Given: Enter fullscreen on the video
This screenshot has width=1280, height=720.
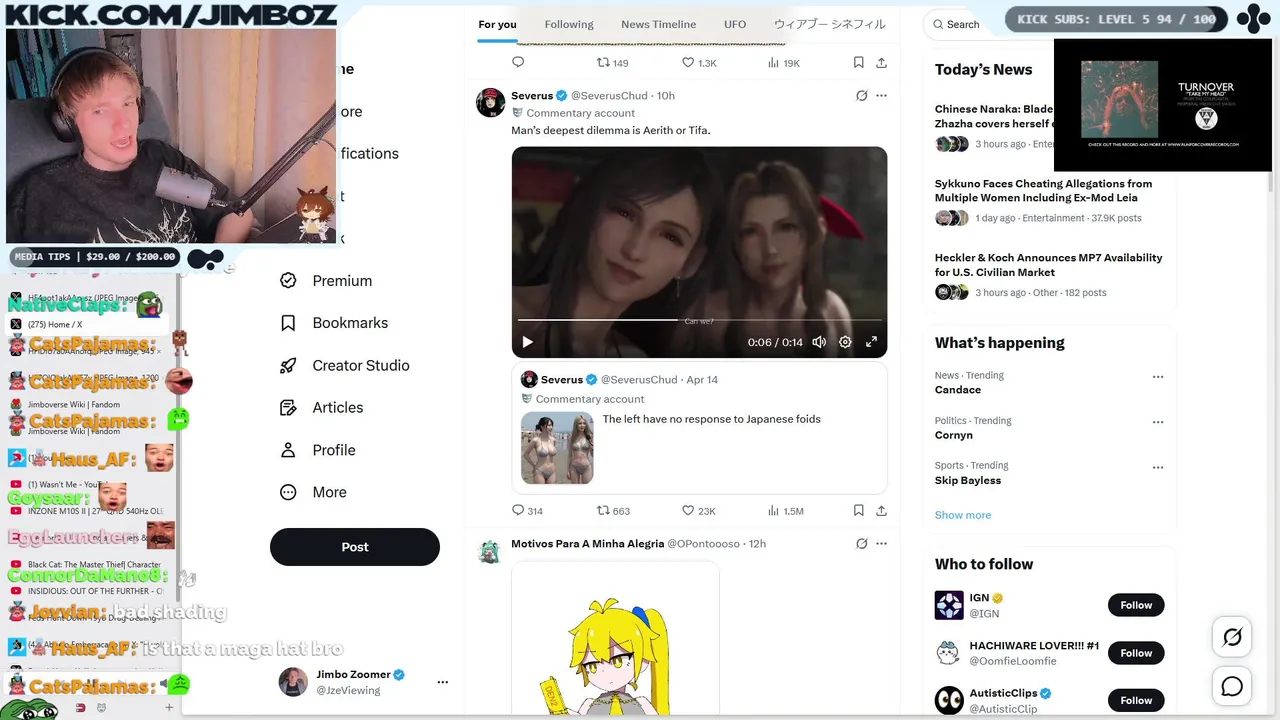Looking at the screenshot, I should coord(871,342).
